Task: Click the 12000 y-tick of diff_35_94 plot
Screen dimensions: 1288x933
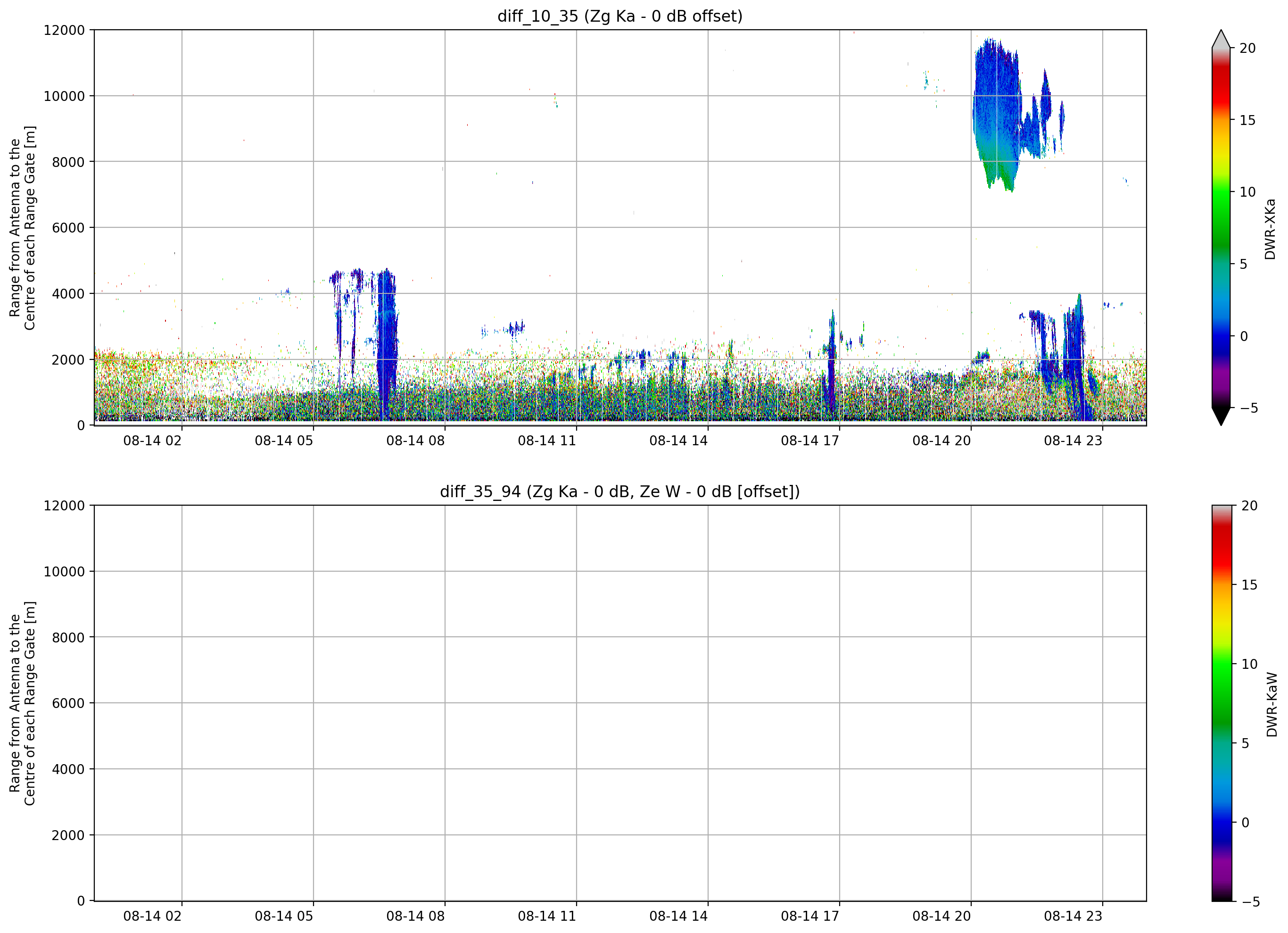Action: (64, 506)
